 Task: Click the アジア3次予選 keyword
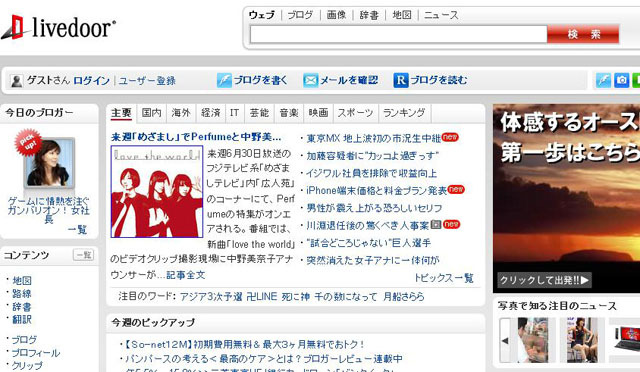pyautogui.click(x=211, y=296)
